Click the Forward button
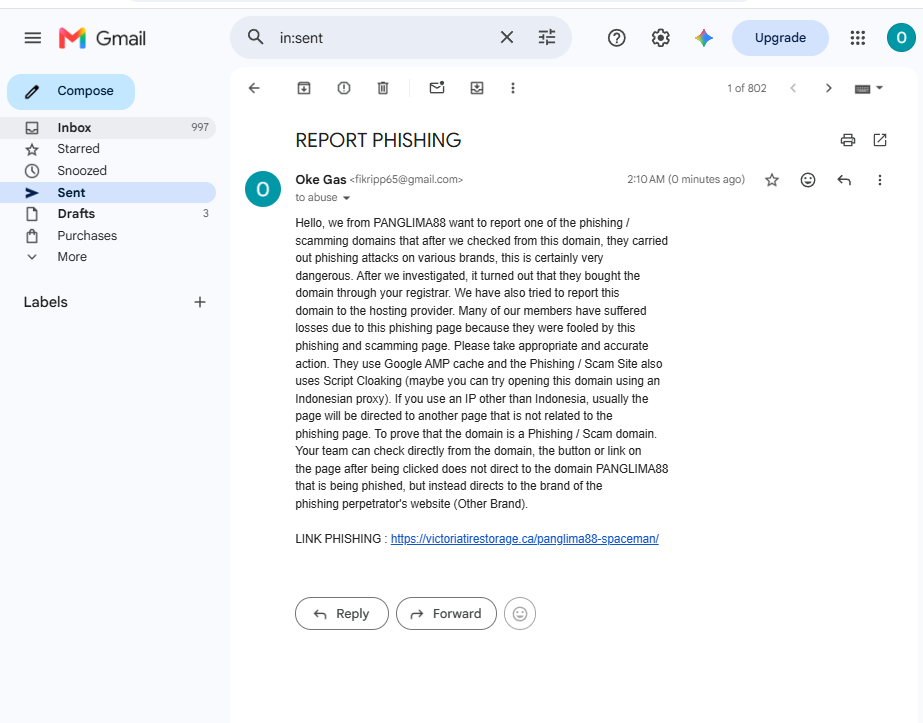Viewport: 923px width, 723px height. tap(446, 613)
